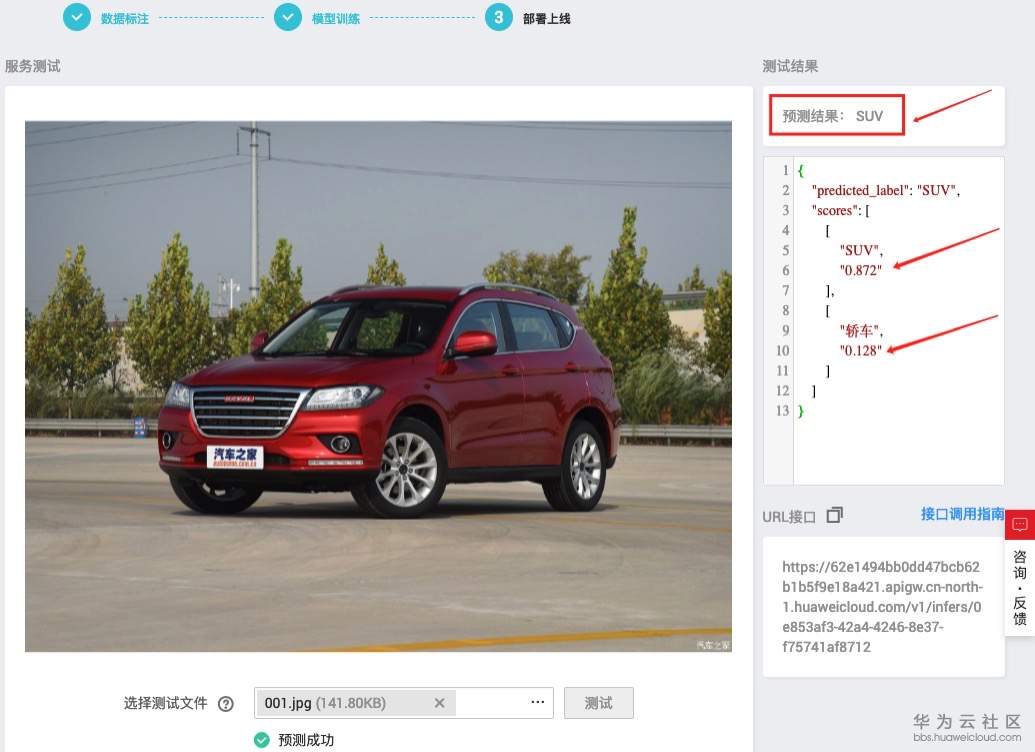Click the API URL text
The image size is (1035, 752).
tap(883, 607)
